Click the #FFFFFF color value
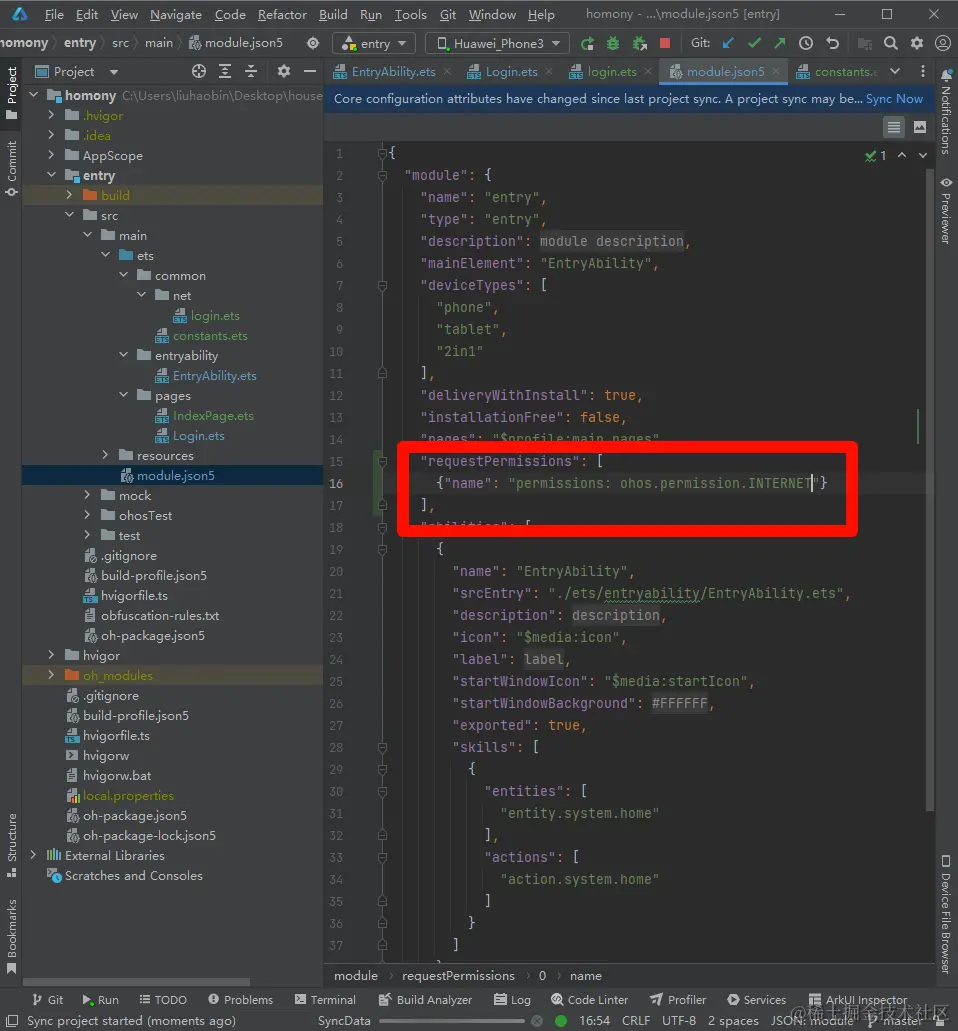The image size is (958, 1031). [679, 703]
